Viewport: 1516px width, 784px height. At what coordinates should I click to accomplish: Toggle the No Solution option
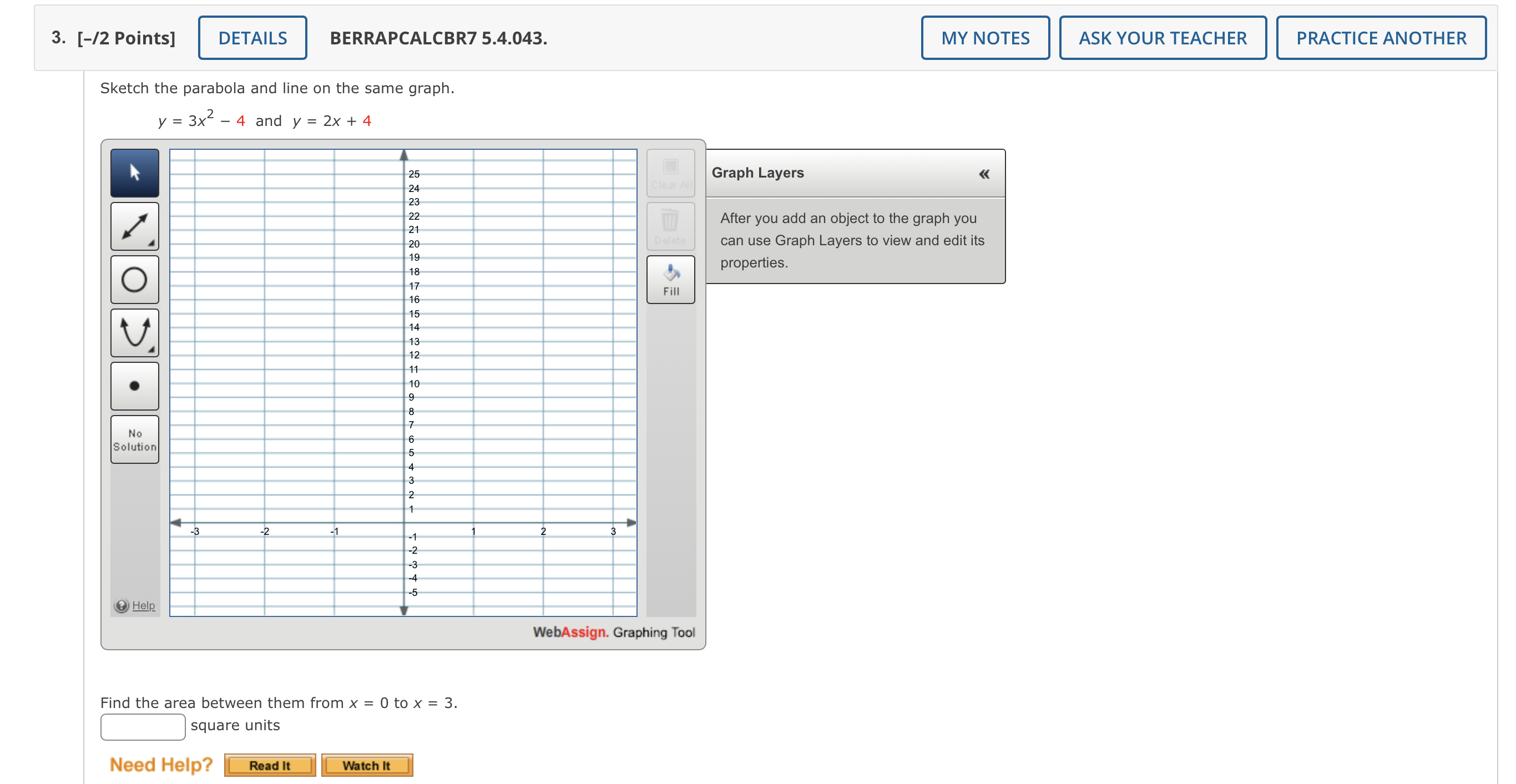click(x=134, y=439)
